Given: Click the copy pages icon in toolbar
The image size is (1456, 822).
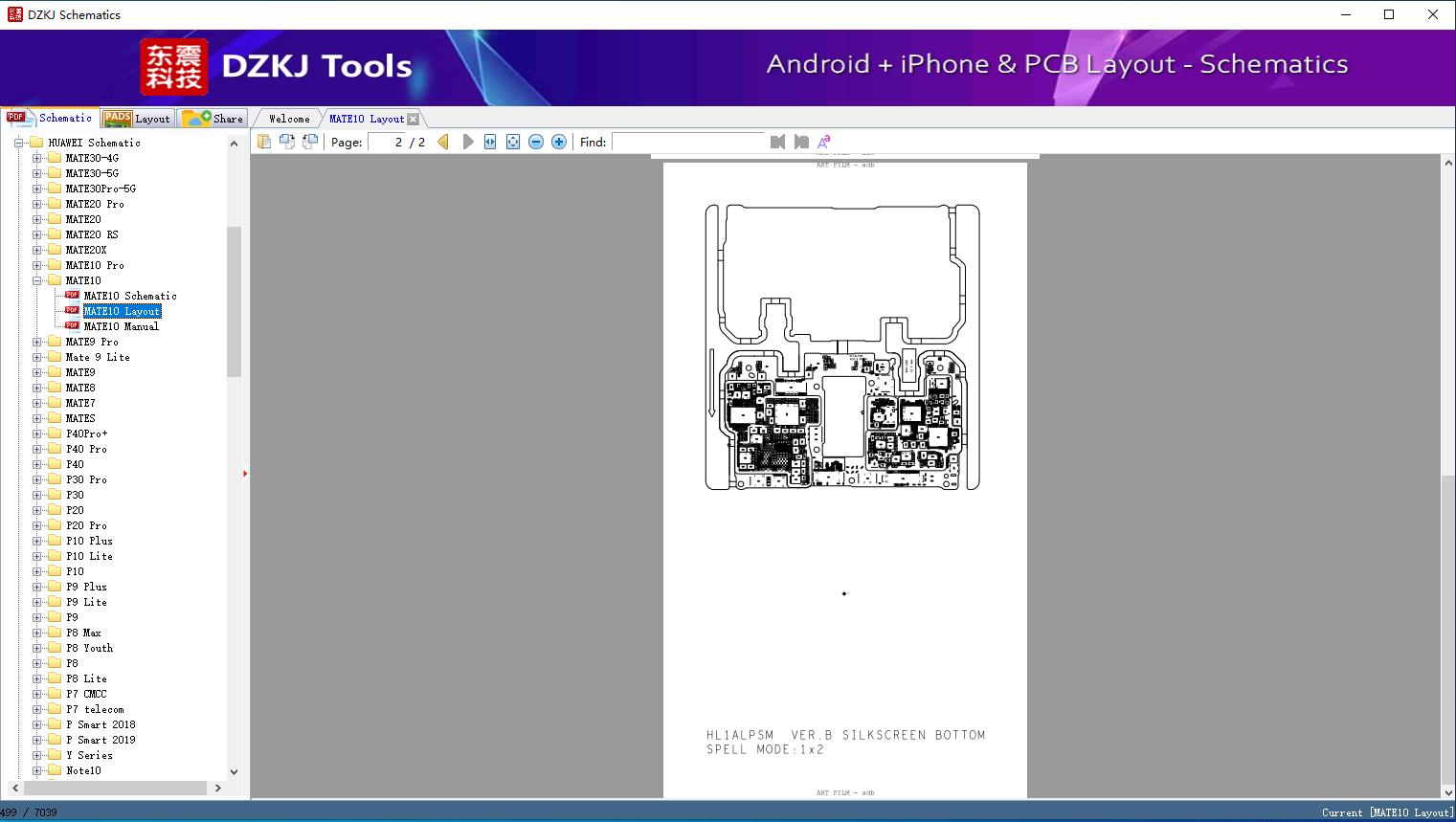Looking at the screenshot, I should coord(264,142).
